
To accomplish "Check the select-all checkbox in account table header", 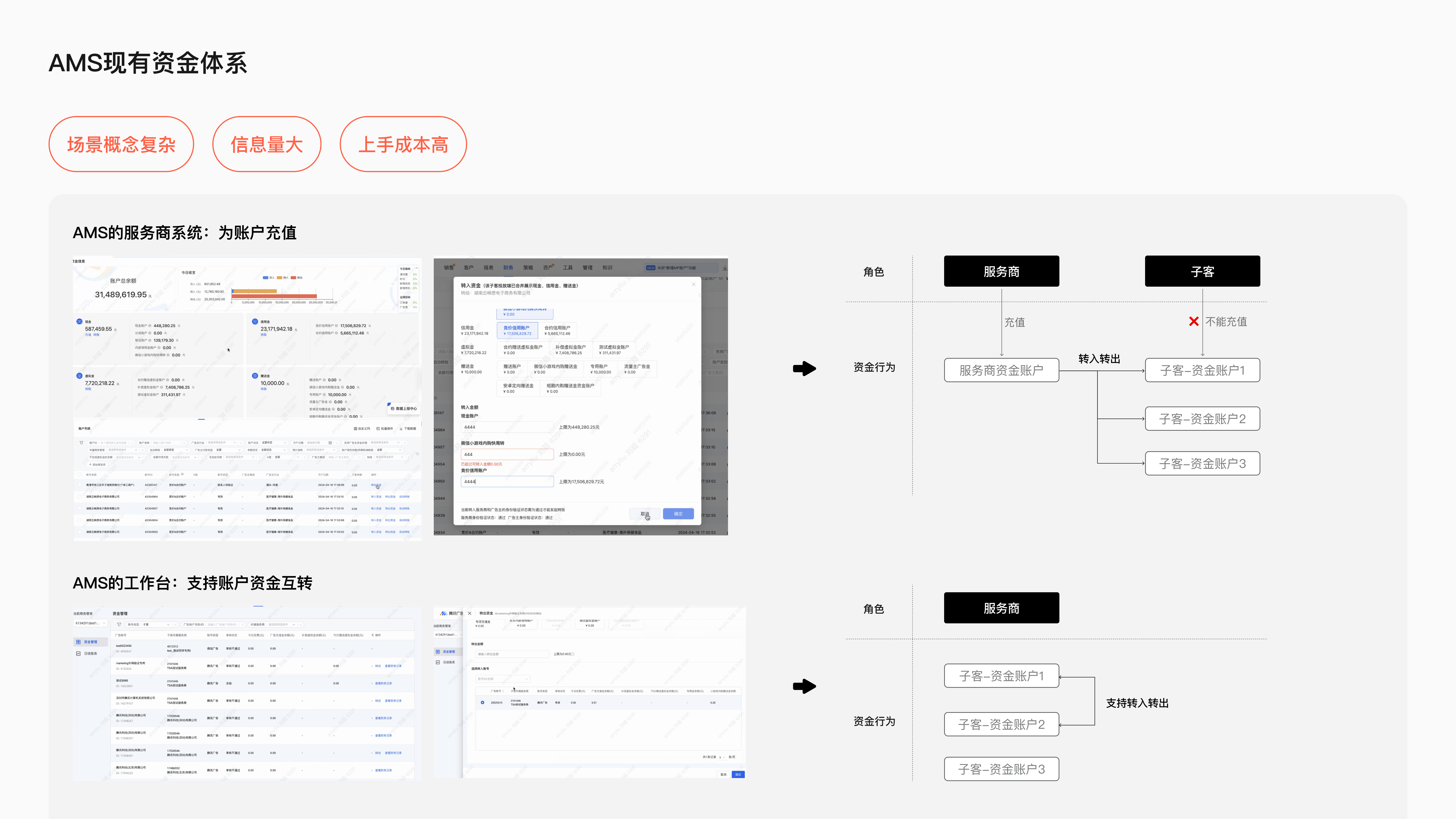I will point(79,475).
